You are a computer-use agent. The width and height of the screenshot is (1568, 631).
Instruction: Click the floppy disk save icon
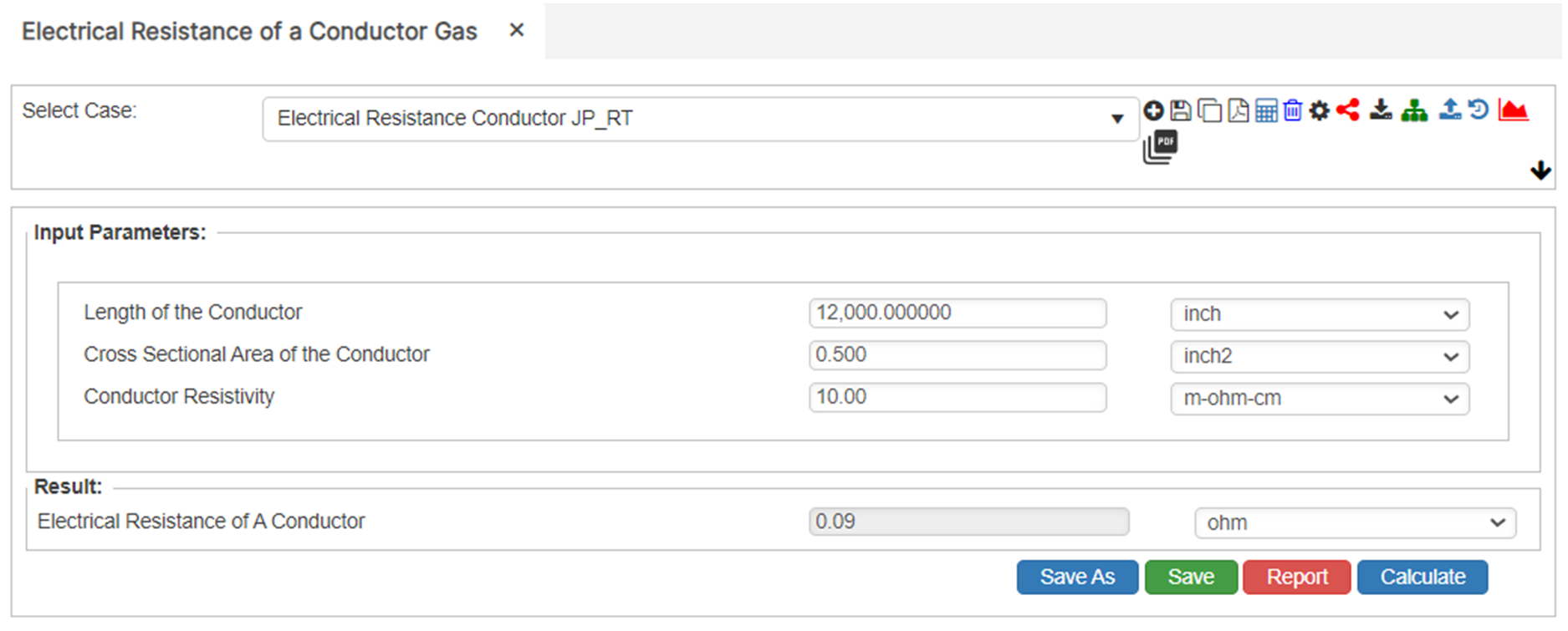pos(1181,110)
